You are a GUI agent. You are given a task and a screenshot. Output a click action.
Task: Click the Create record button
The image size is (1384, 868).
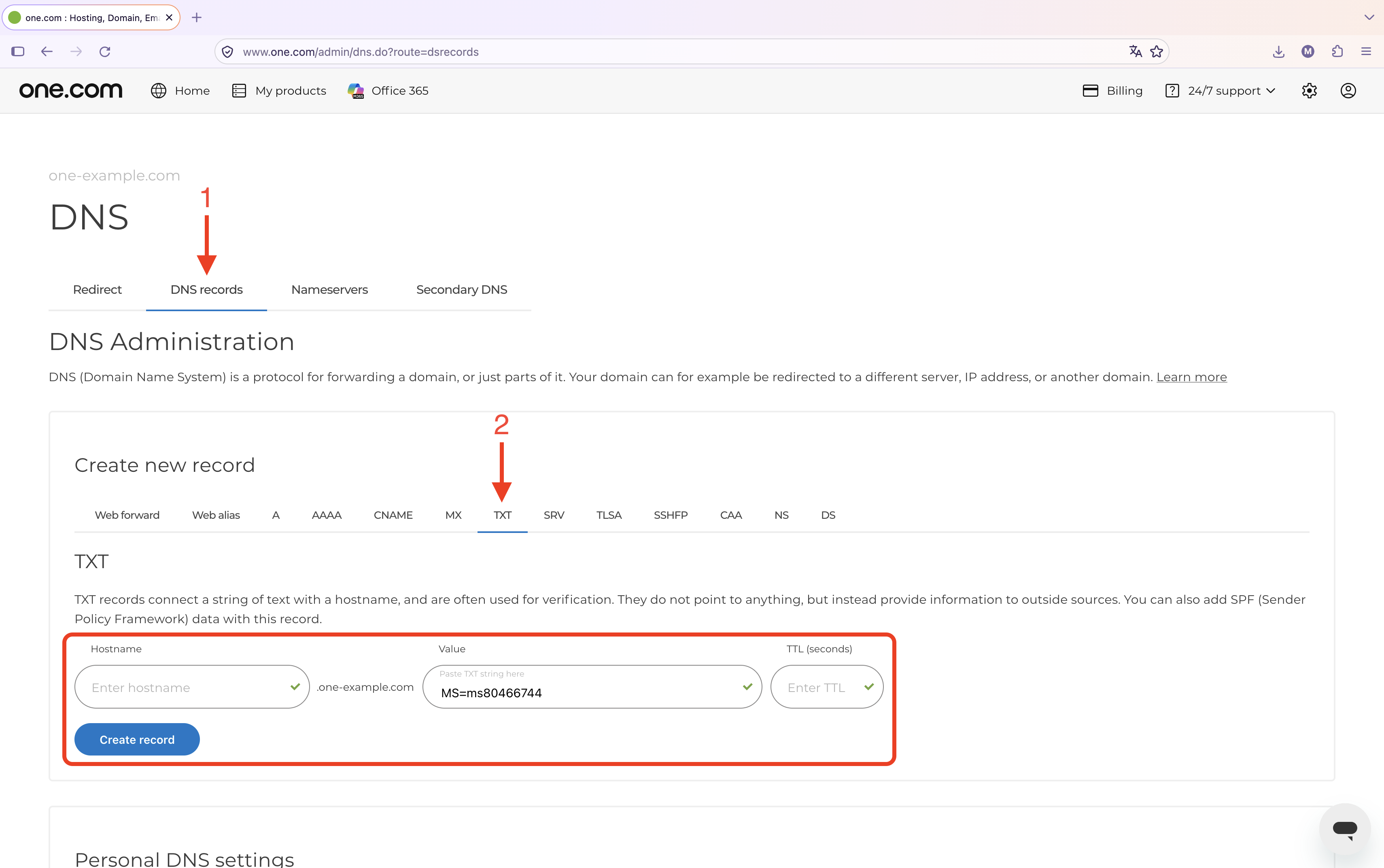point(137,739)
